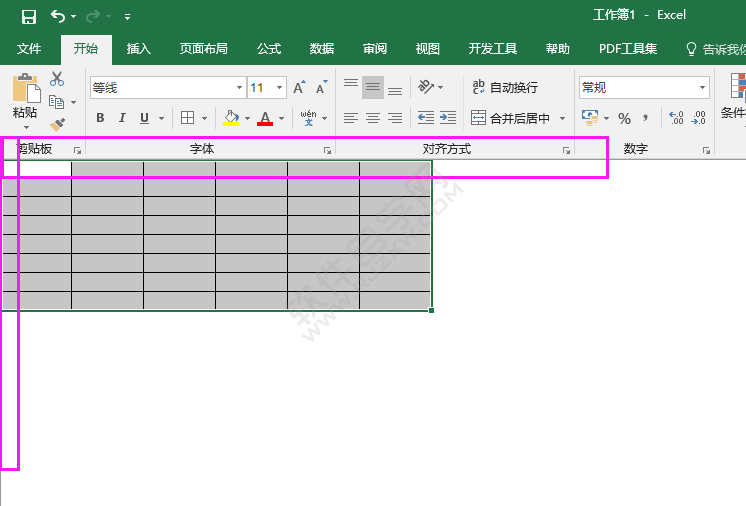Increase decimal places
The height and width of the screenshot is (506, 746).
tap(676, 117)
